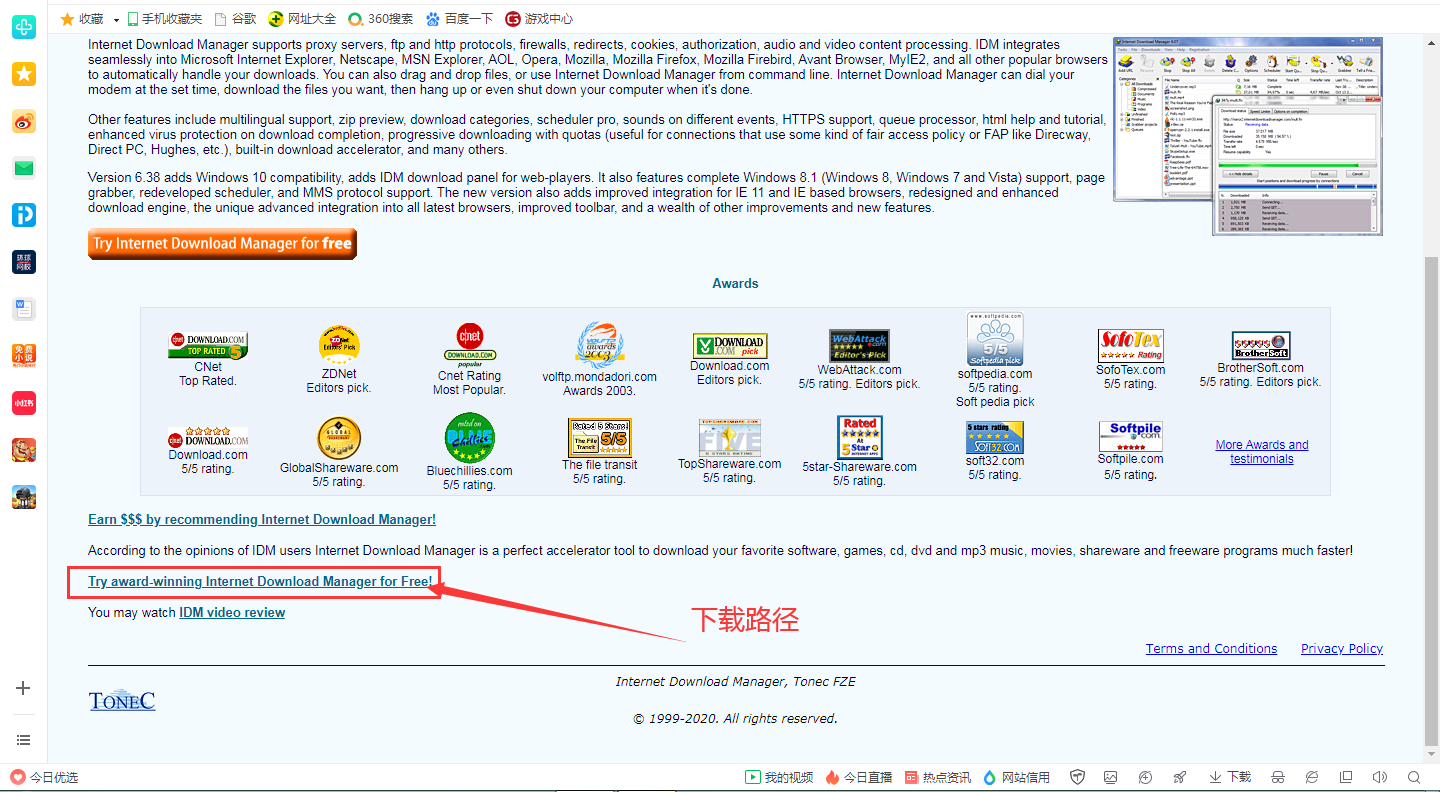Viewport: 1440px width, 792px height.
Task: Click the CNet Top Rated award badge
Action: [x=208, y=345]
